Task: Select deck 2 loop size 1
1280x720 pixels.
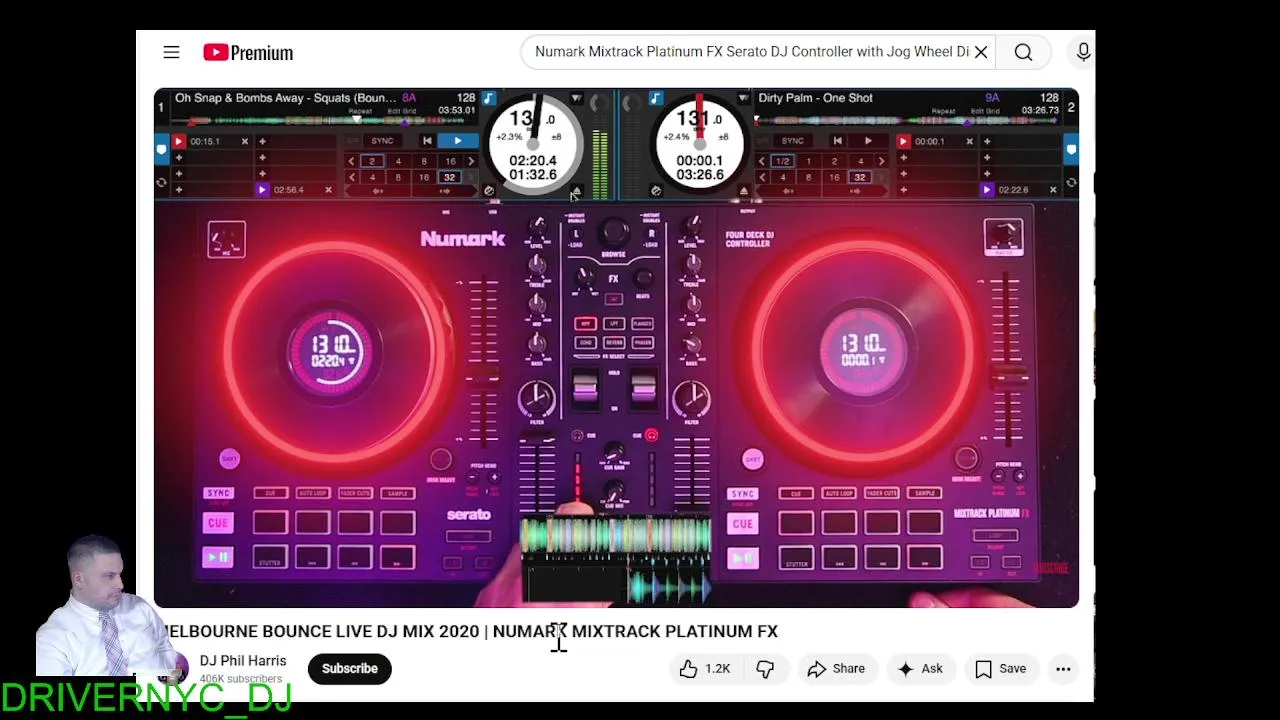Action: click(x=809, y=161)
